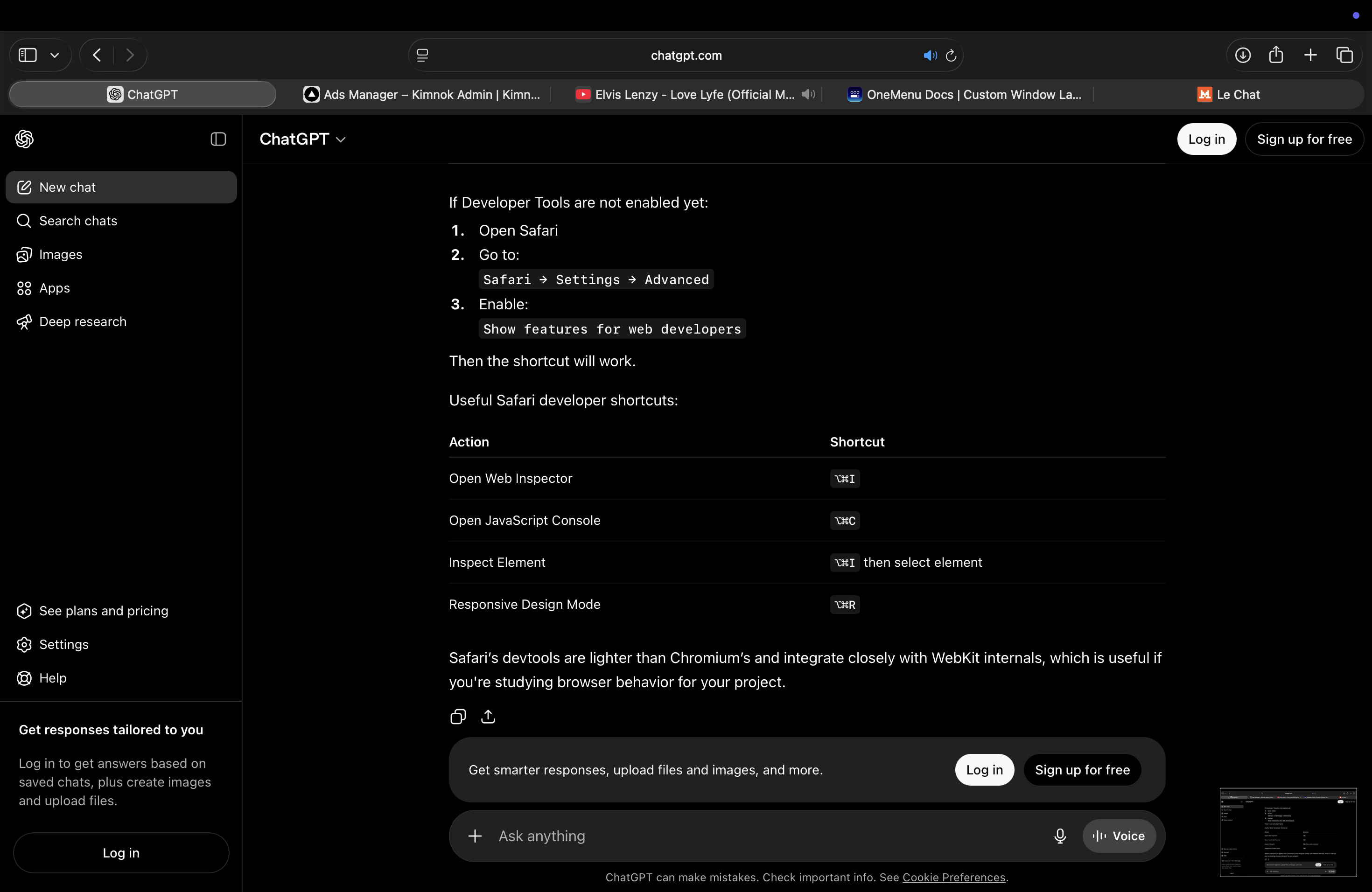The image size is (1372, 892).
Task: Go back in Safari history
Action: [97, 56]
